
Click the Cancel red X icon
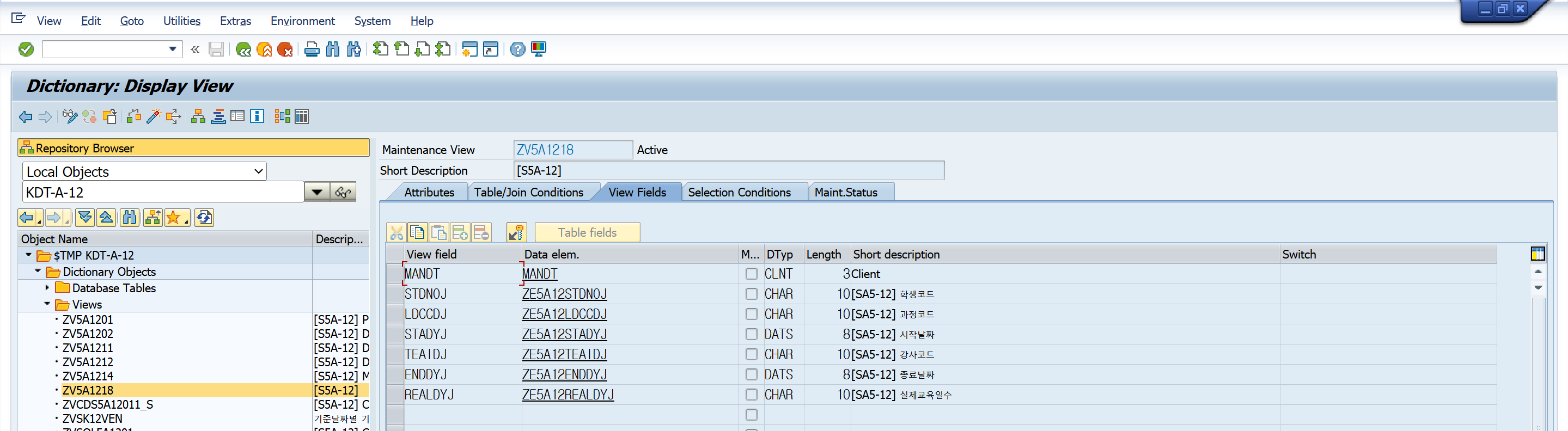coord(285,49)
